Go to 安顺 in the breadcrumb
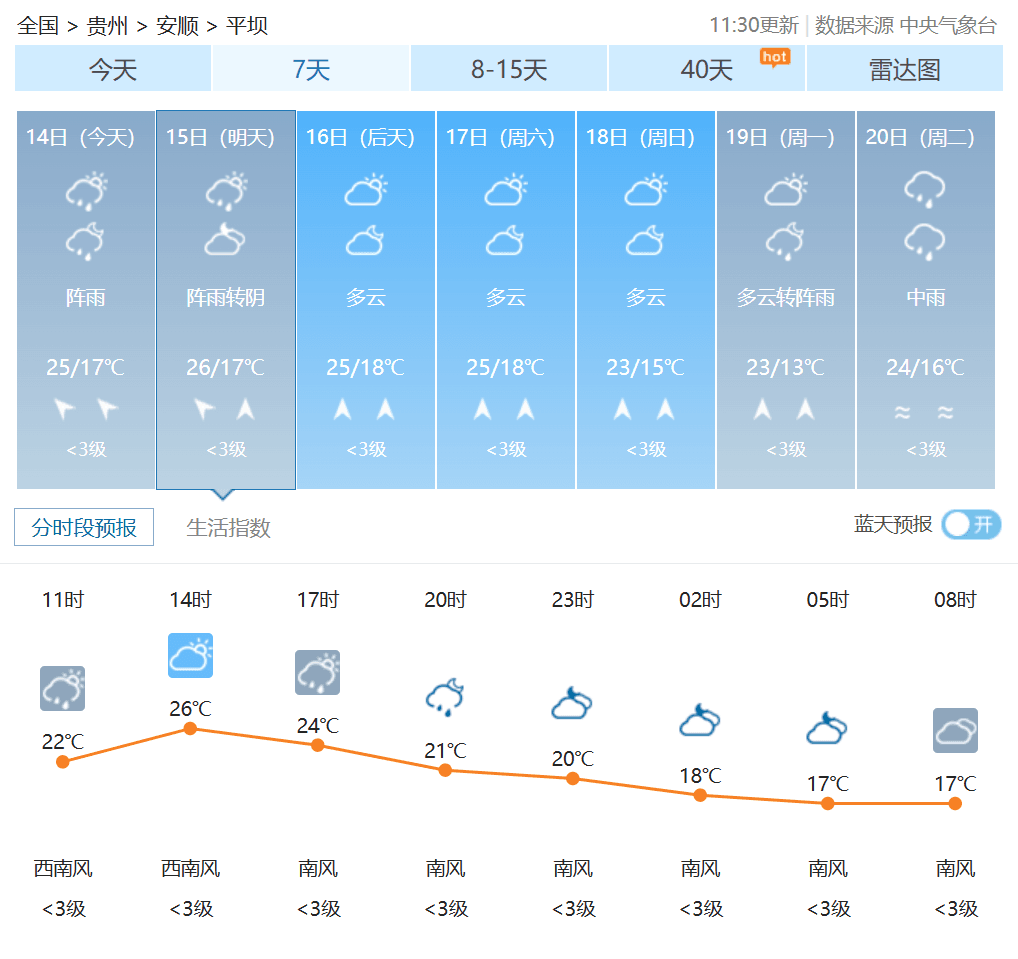The height and width of the screenshot is (959, 1018). [x=177, y=25]
